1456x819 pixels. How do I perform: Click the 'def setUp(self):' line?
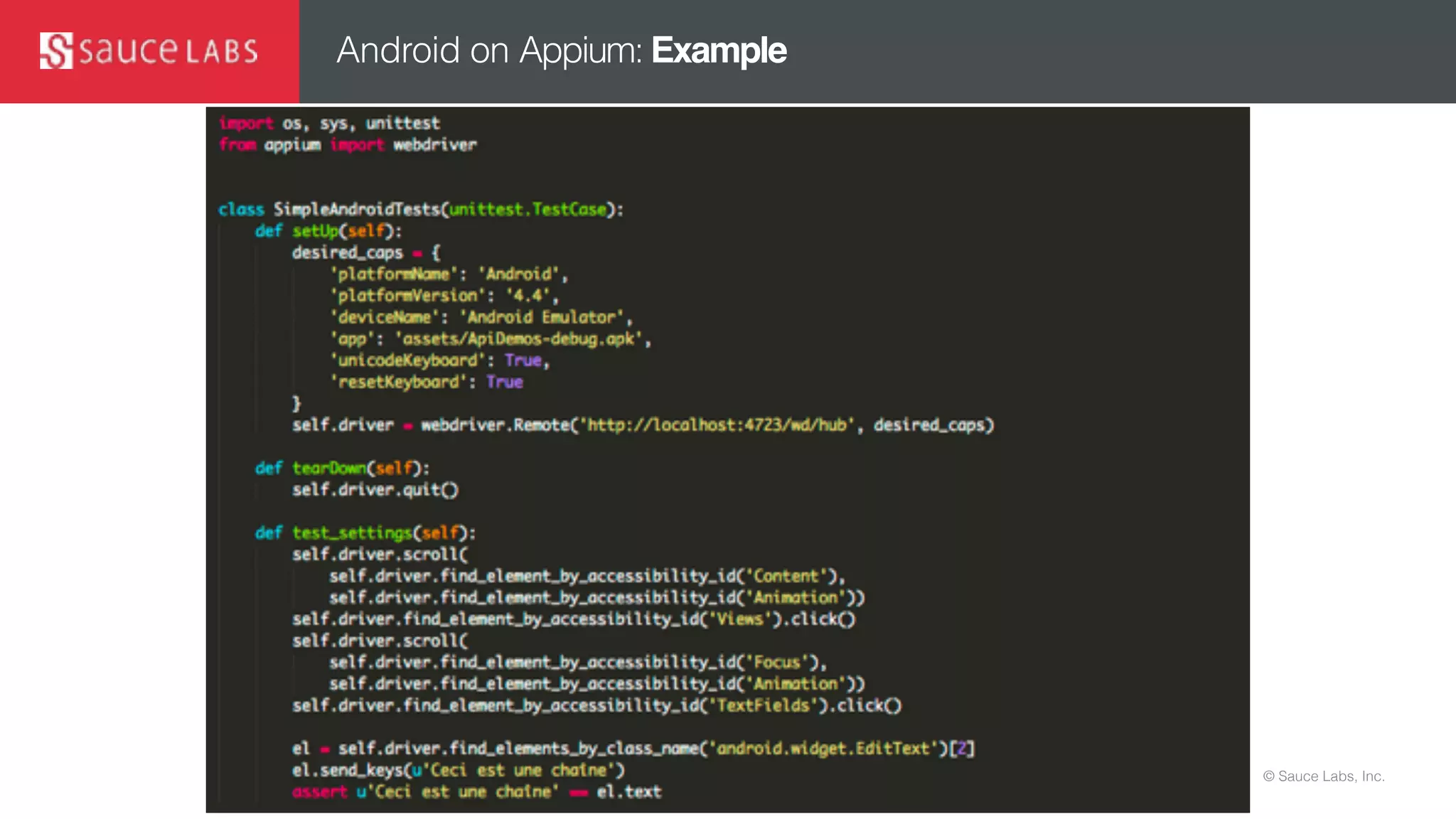click(x=328, y=231)
